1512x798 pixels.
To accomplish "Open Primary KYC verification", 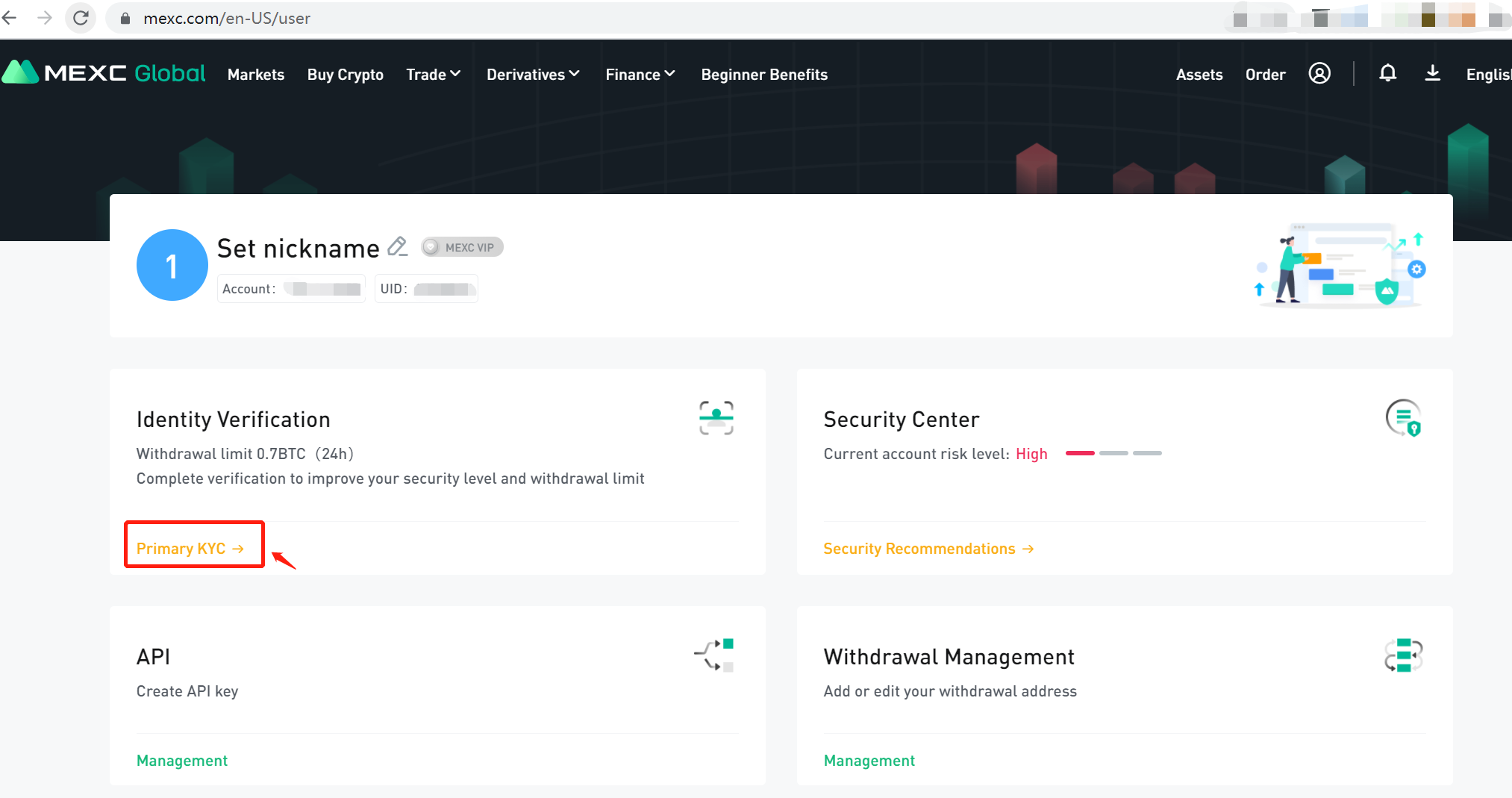I will click(x=190, y=548).
